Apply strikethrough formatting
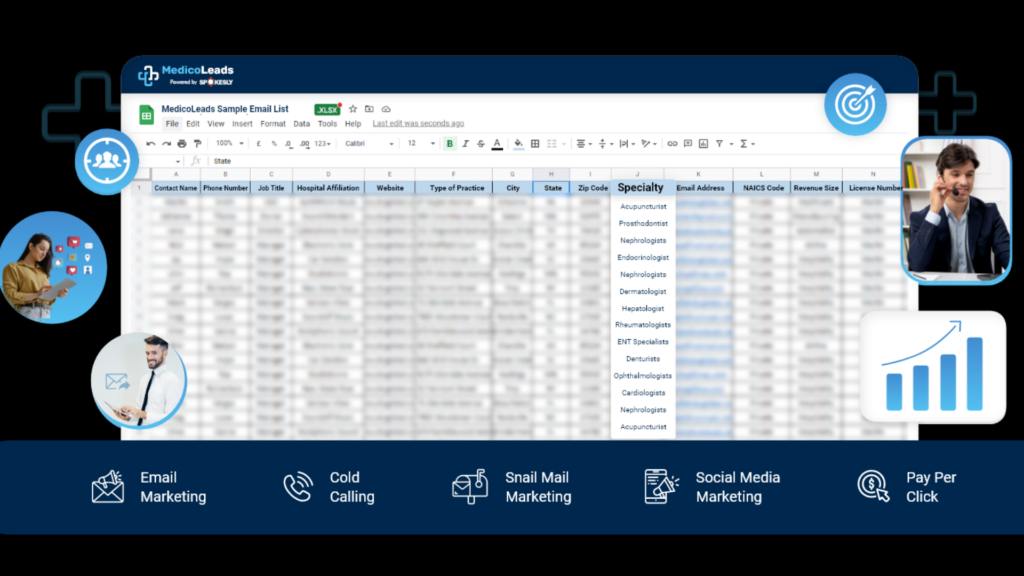The height and width of the screenshot is (576, 1024). (x=480, y=143)
